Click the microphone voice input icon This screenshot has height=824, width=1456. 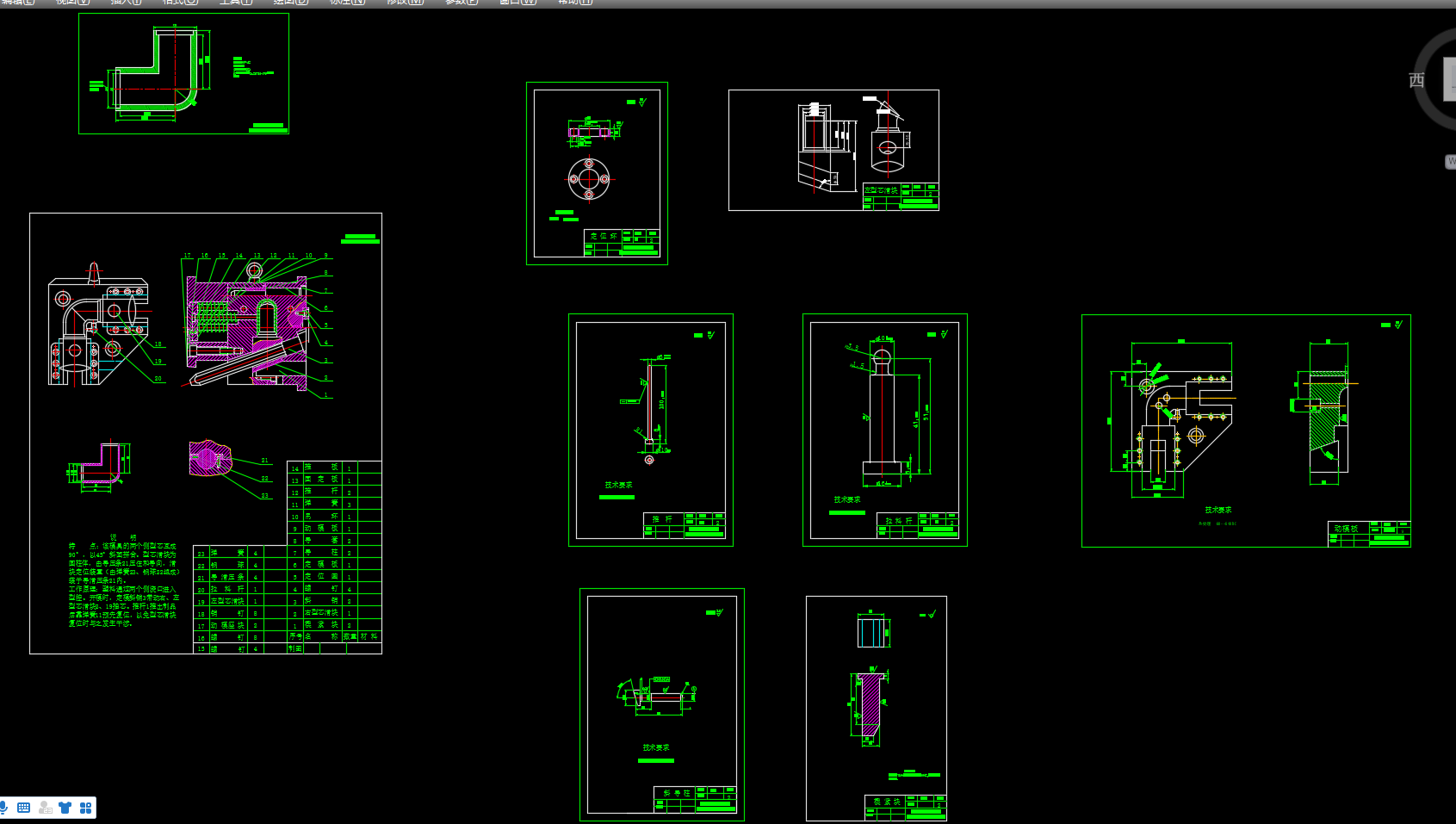[4, 808]
